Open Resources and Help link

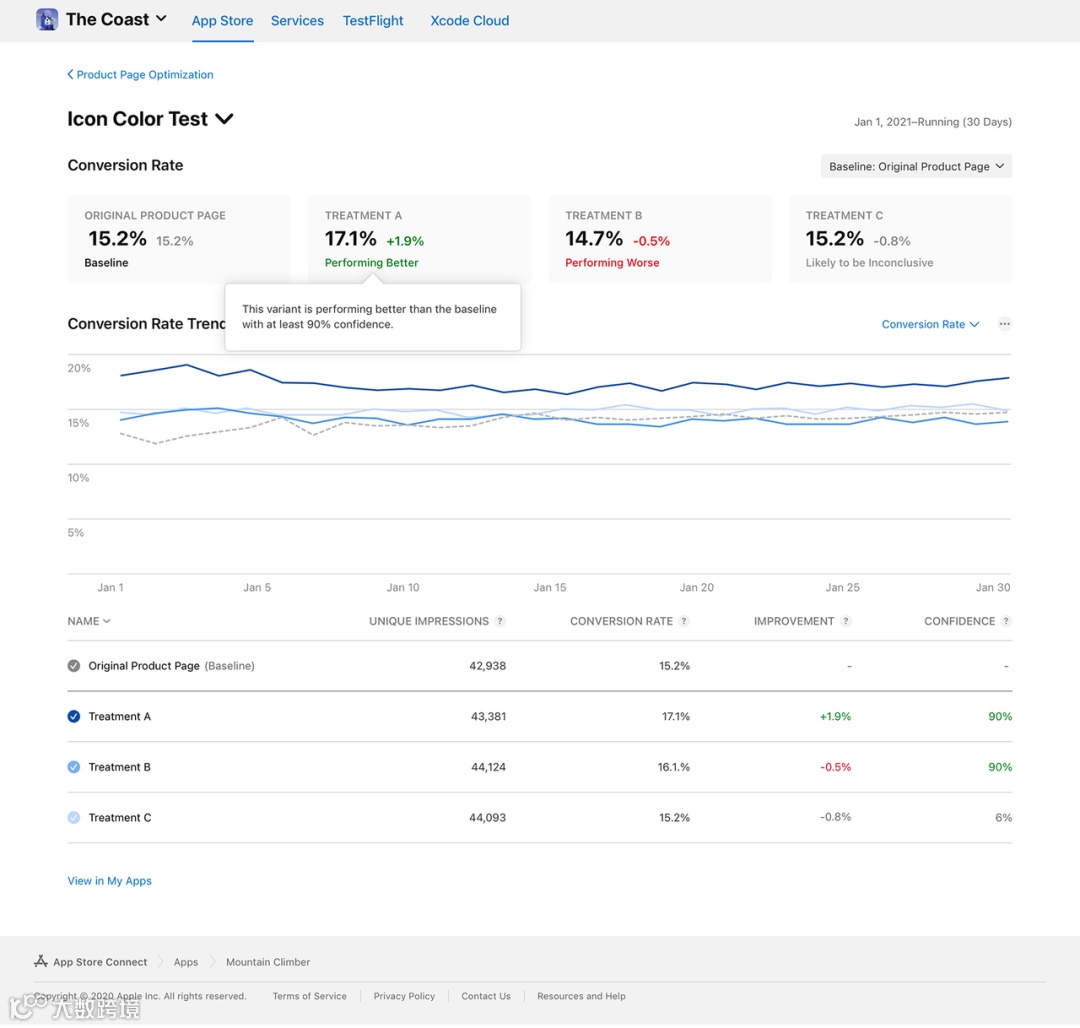coord(581,996)
